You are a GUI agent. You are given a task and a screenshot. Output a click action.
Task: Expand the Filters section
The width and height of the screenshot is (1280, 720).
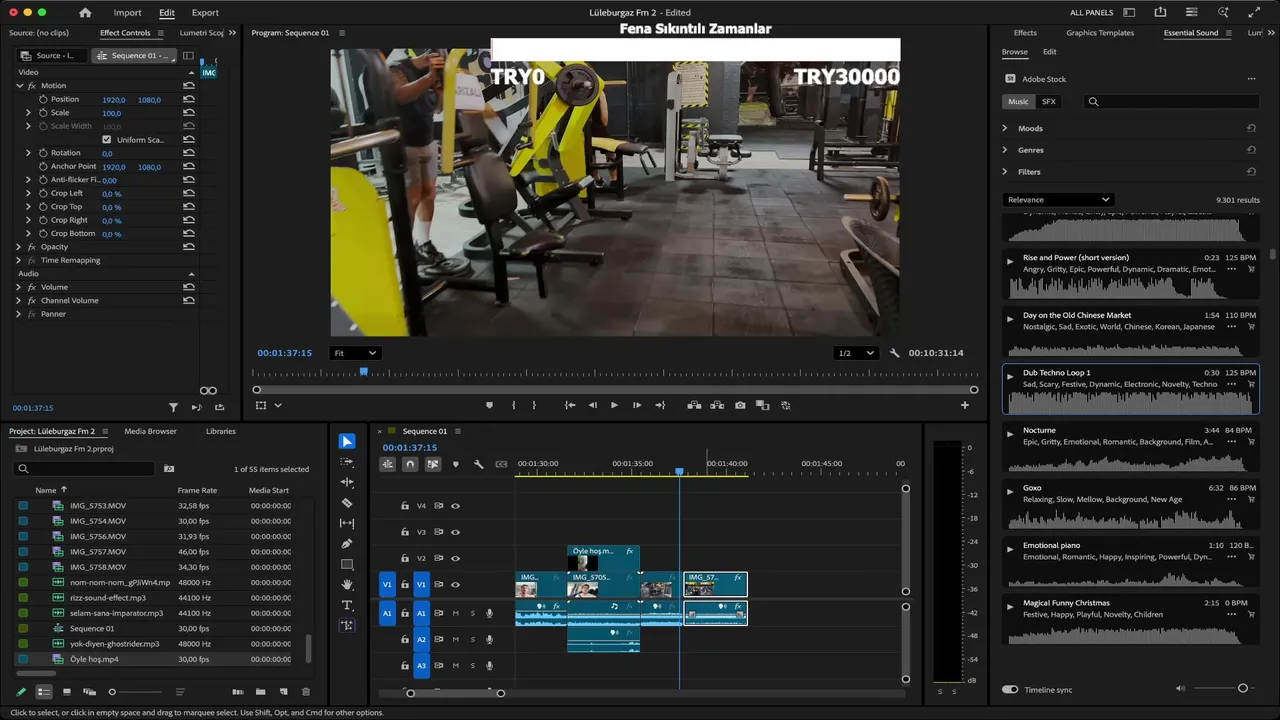coord(1005,172)
